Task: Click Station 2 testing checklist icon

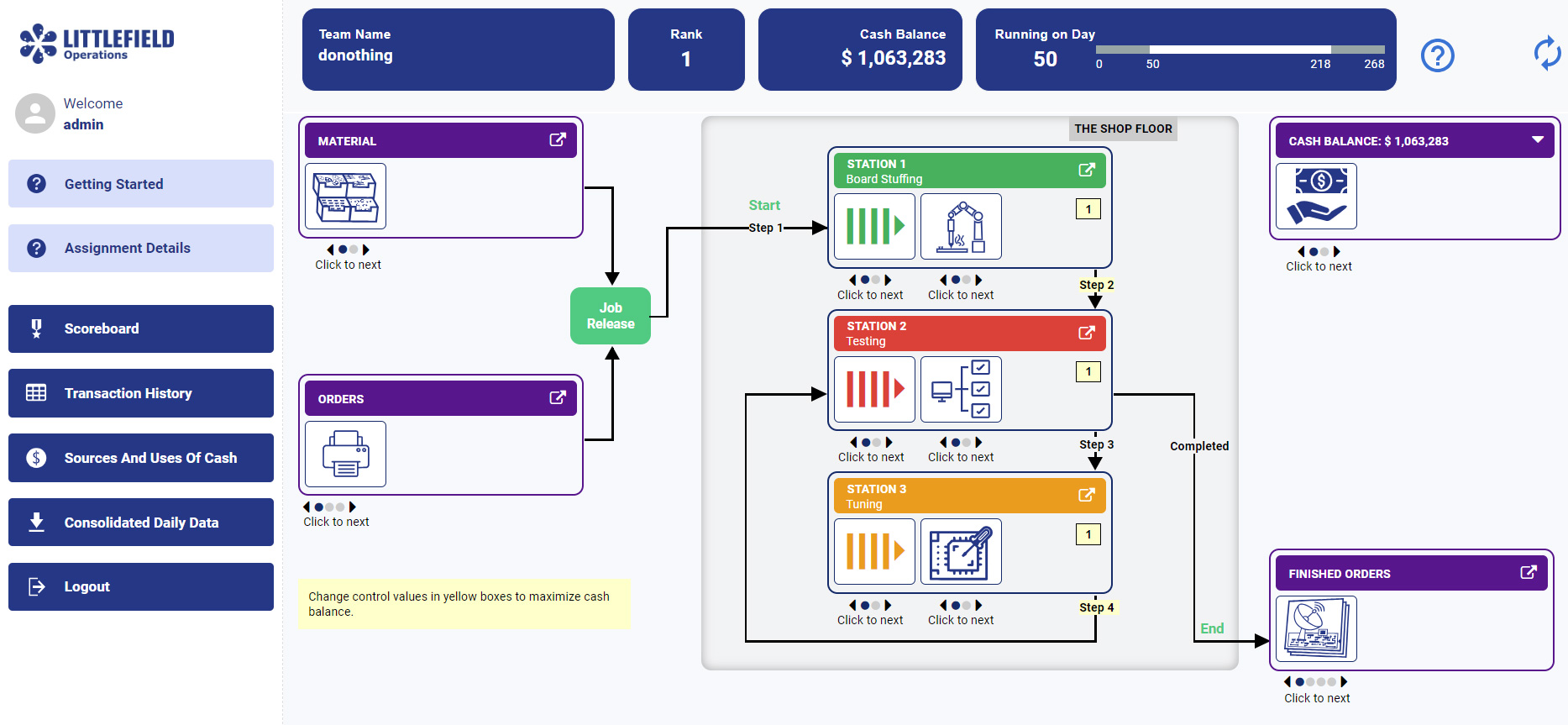Action: 961,389
